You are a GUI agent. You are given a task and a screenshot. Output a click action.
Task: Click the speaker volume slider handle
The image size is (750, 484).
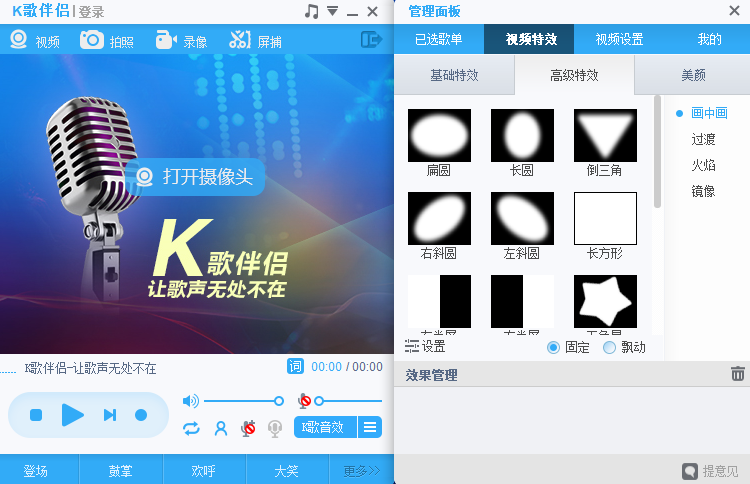point(279,401)
